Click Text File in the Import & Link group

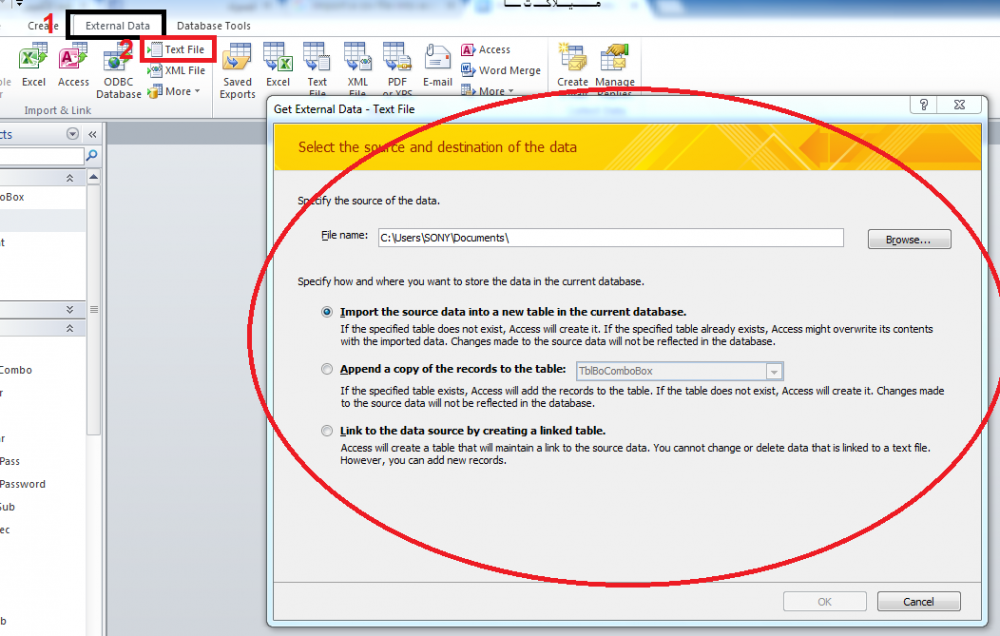177,49
